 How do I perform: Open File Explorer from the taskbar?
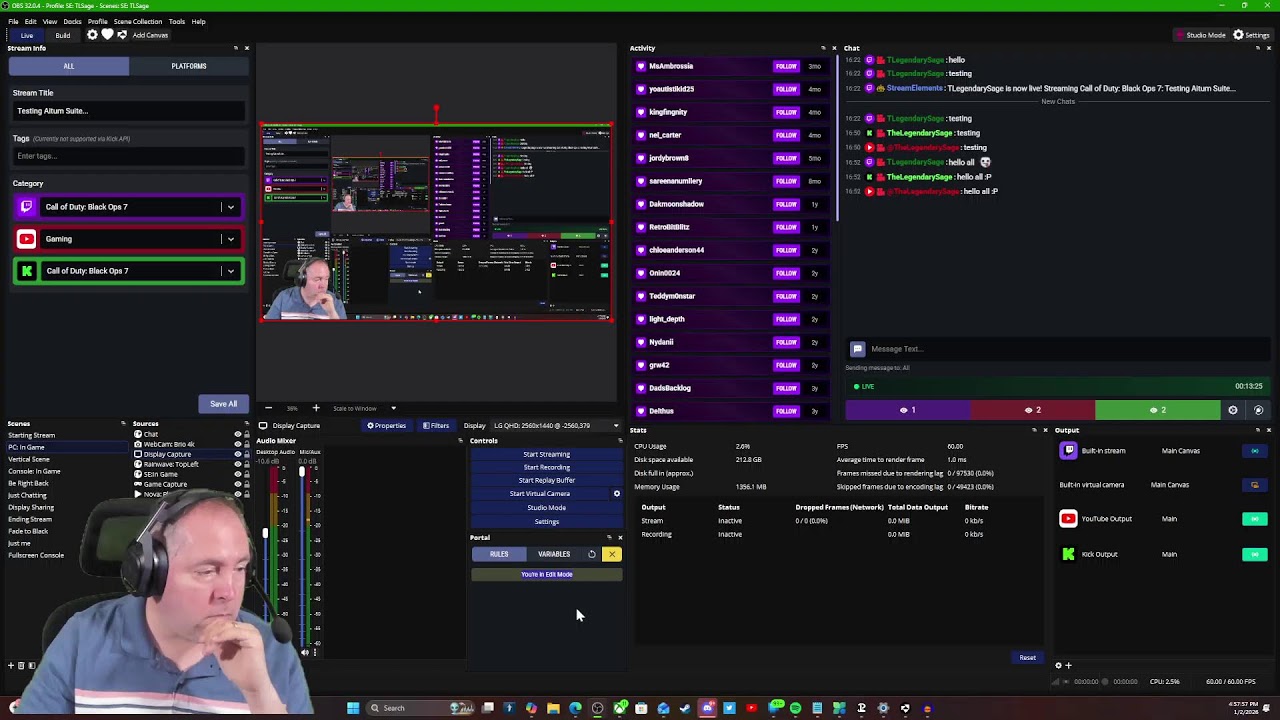coord(553,708)
